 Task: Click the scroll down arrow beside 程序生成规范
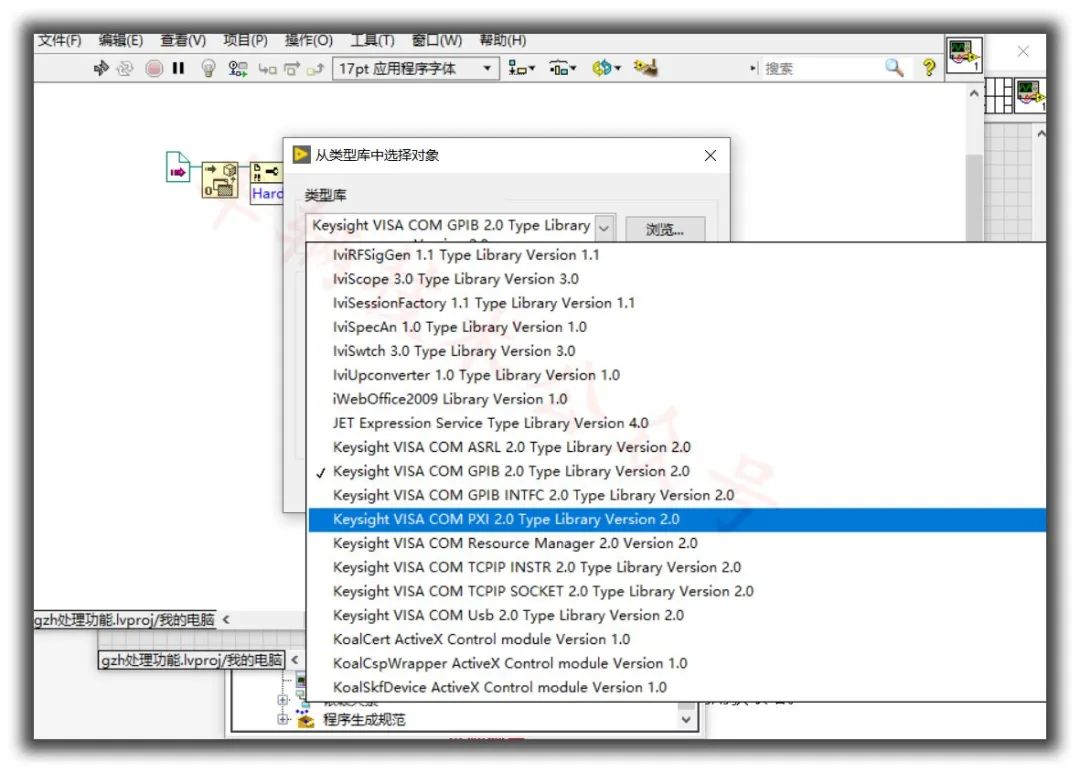pyautogui.click(x=686, y=719)
